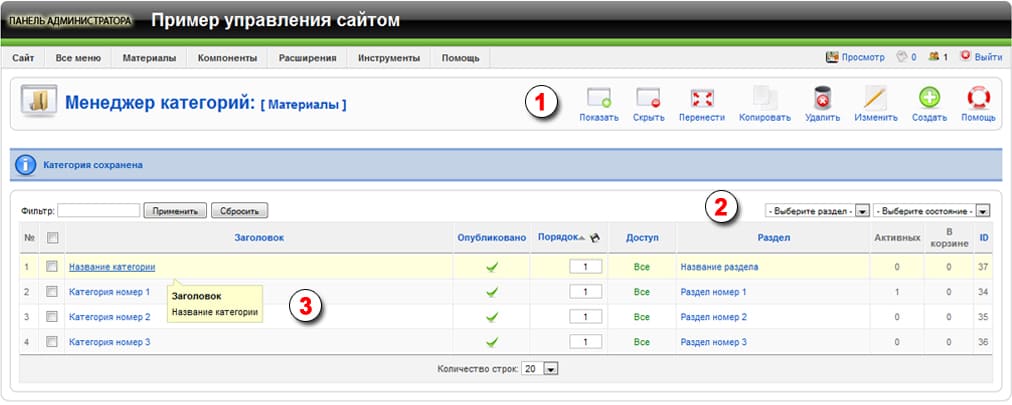Toggle published checkmark for Категория номер 2
The height and width of the screenshot is (405, 1012).
(x=491, y=317)
